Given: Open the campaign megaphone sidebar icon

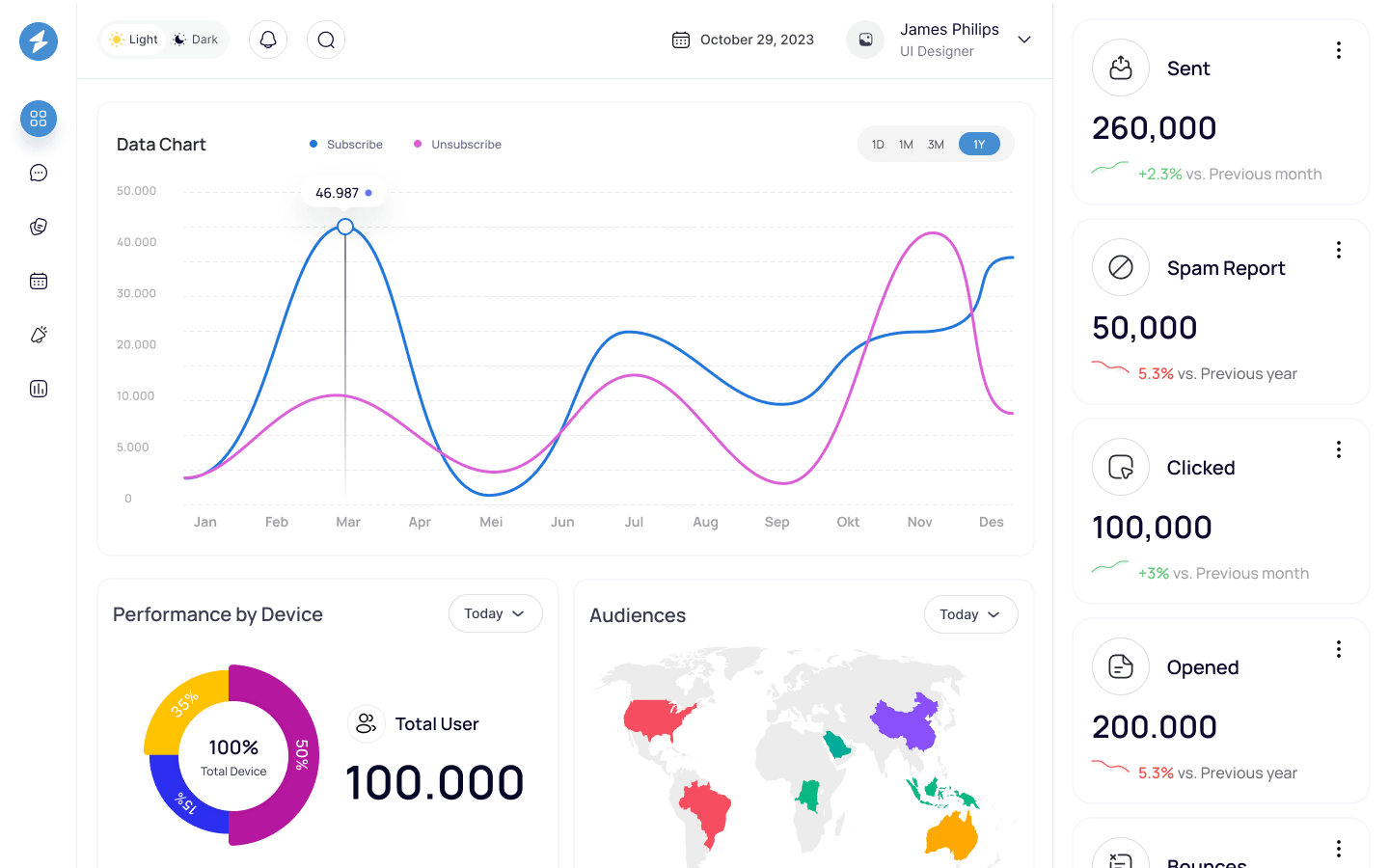Looking at the screenshot, I should coord(39,335).
